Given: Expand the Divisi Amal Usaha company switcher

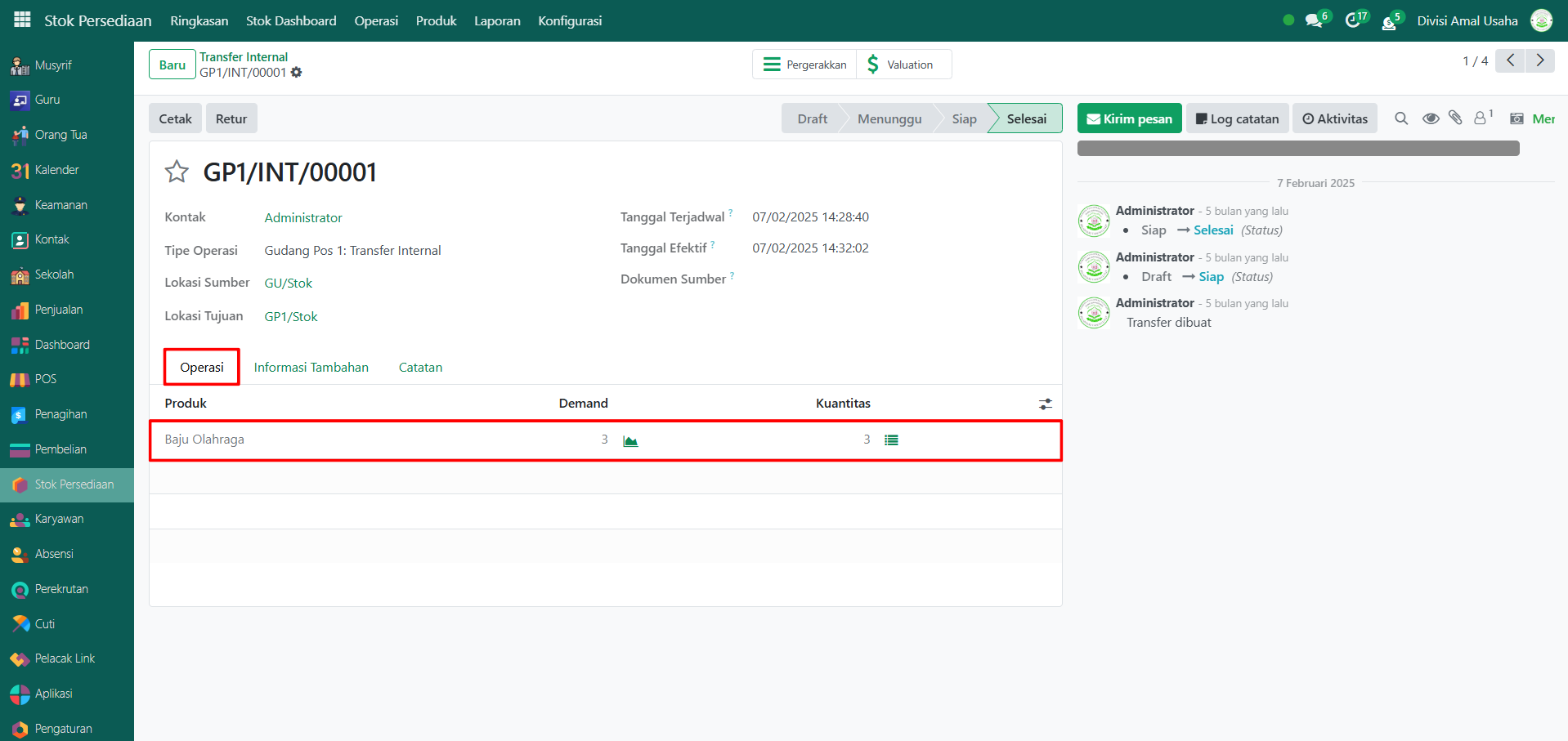Looking at the screenshot, I should click(x=1467, y=20).
